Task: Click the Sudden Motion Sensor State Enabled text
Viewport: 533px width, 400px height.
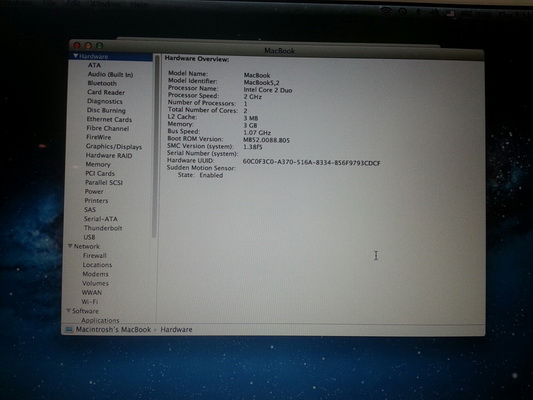Action: tap(200, 175)
